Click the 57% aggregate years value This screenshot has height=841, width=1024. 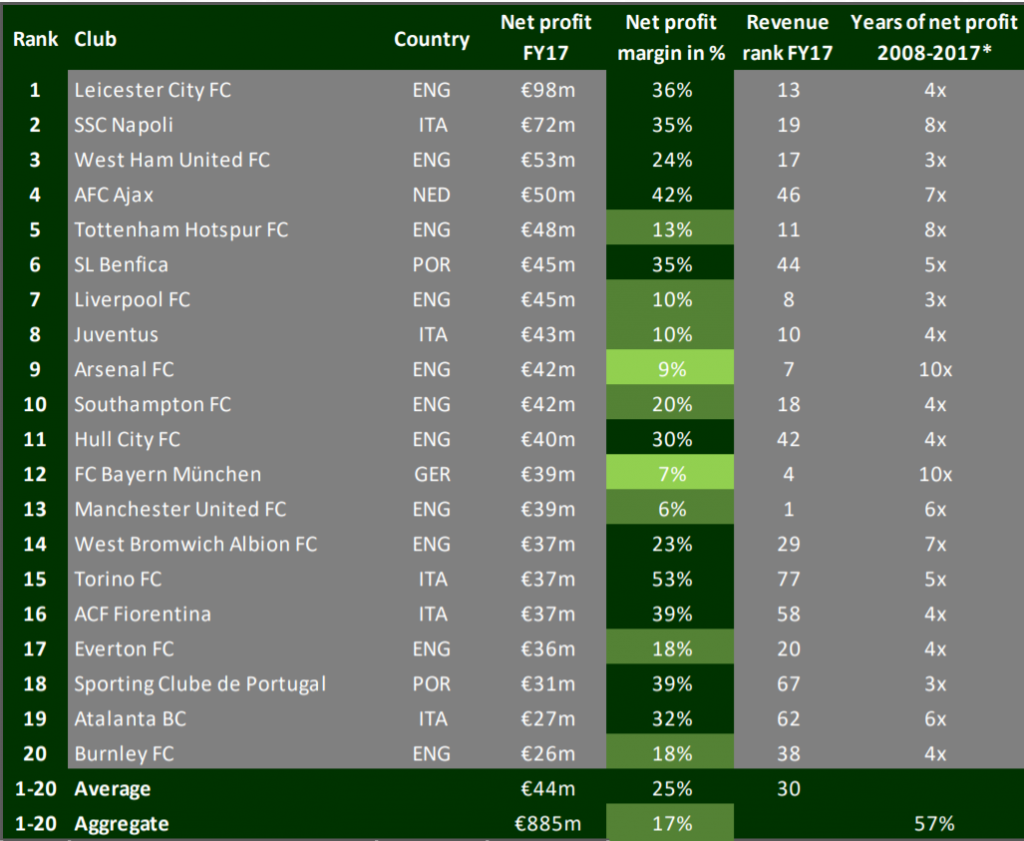934,824
